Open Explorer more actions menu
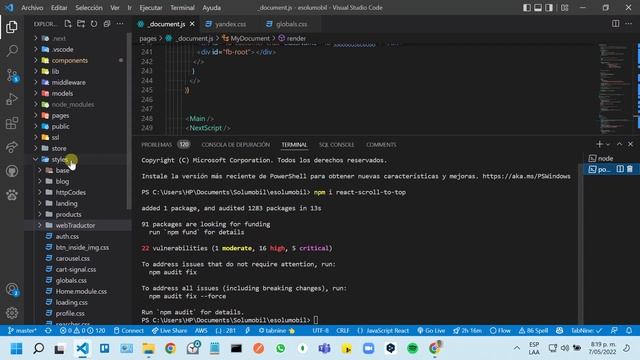 click(120, 24)
